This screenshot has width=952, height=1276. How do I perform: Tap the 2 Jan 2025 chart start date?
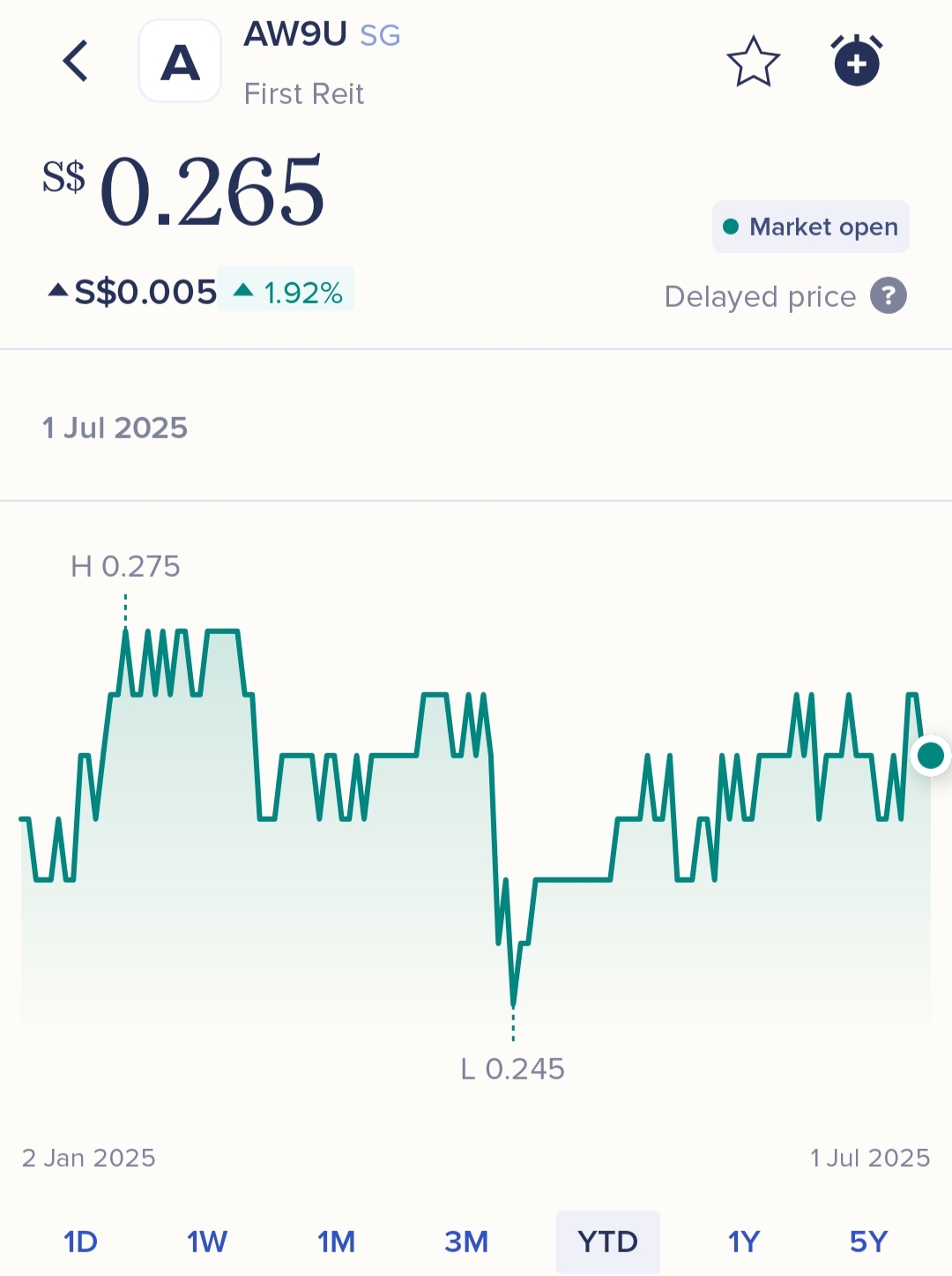click(x=88, y=1158)
